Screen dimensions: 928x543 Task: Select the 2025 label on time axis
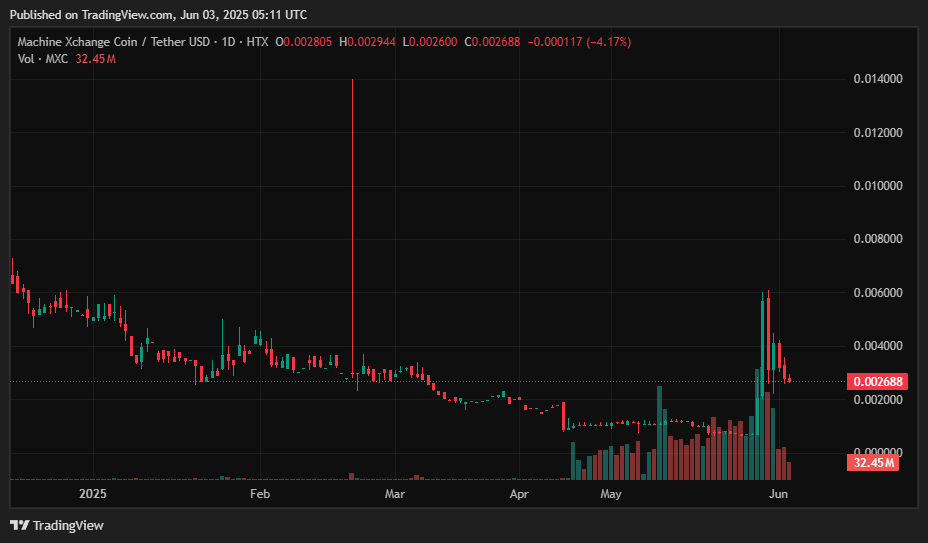pos(92,494)
